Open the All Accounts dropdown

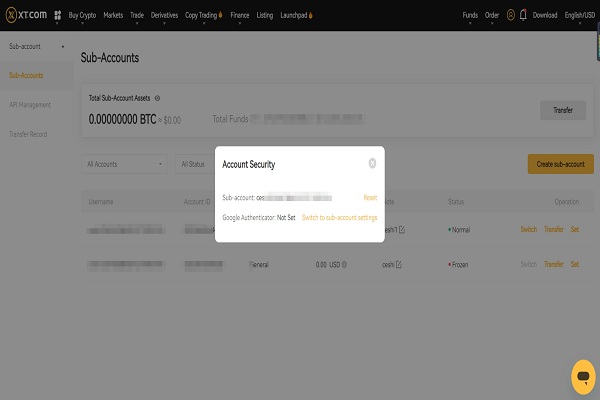124,164
